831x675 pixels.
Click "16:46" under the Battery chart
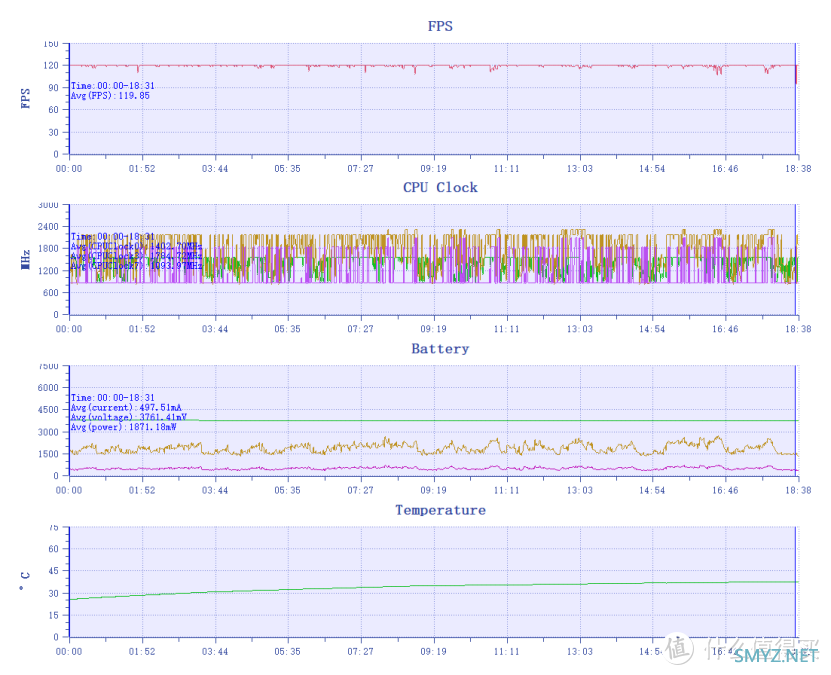725,491
